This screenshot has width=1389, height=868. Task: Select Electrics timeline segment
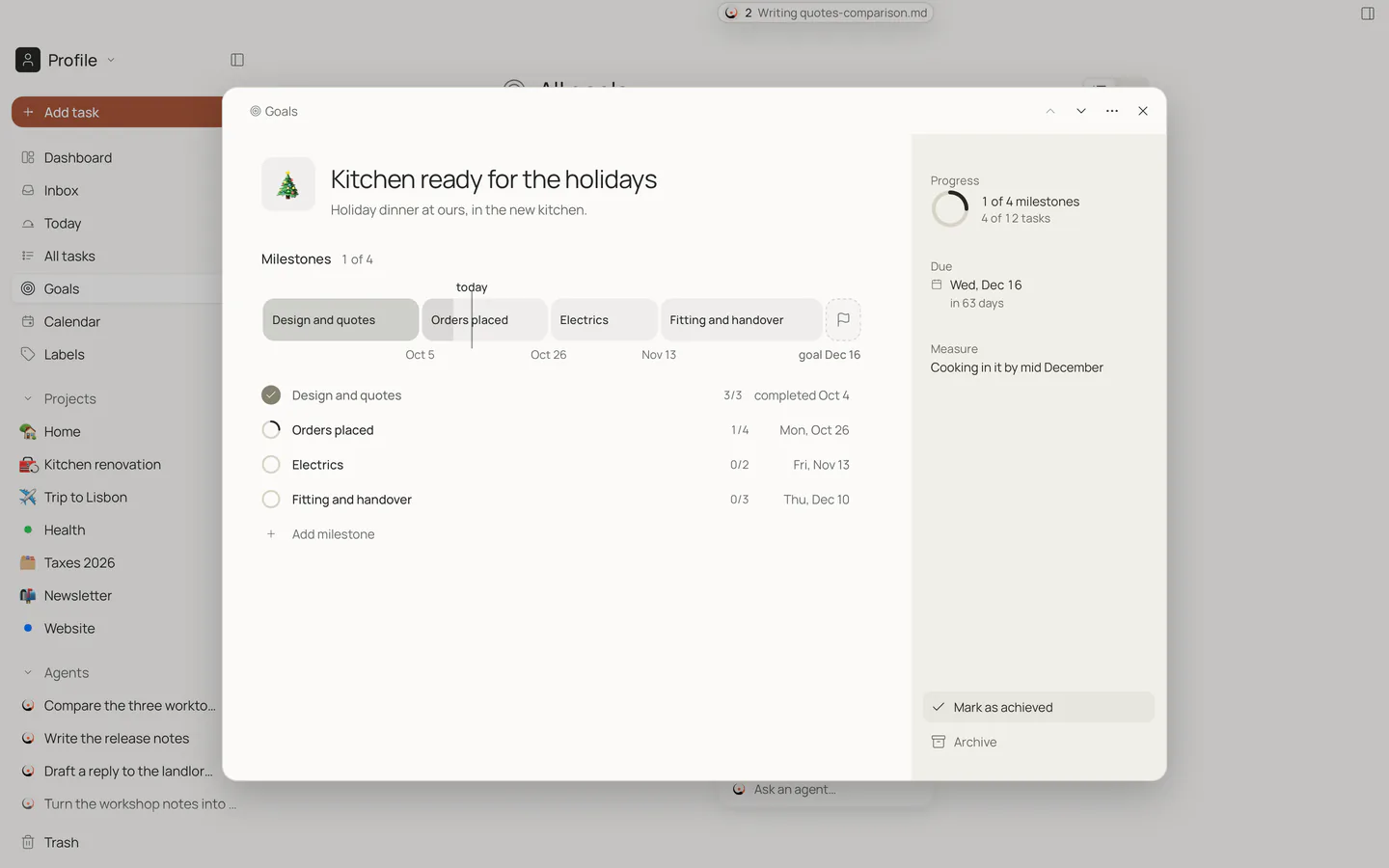click(x=604, y=319)
